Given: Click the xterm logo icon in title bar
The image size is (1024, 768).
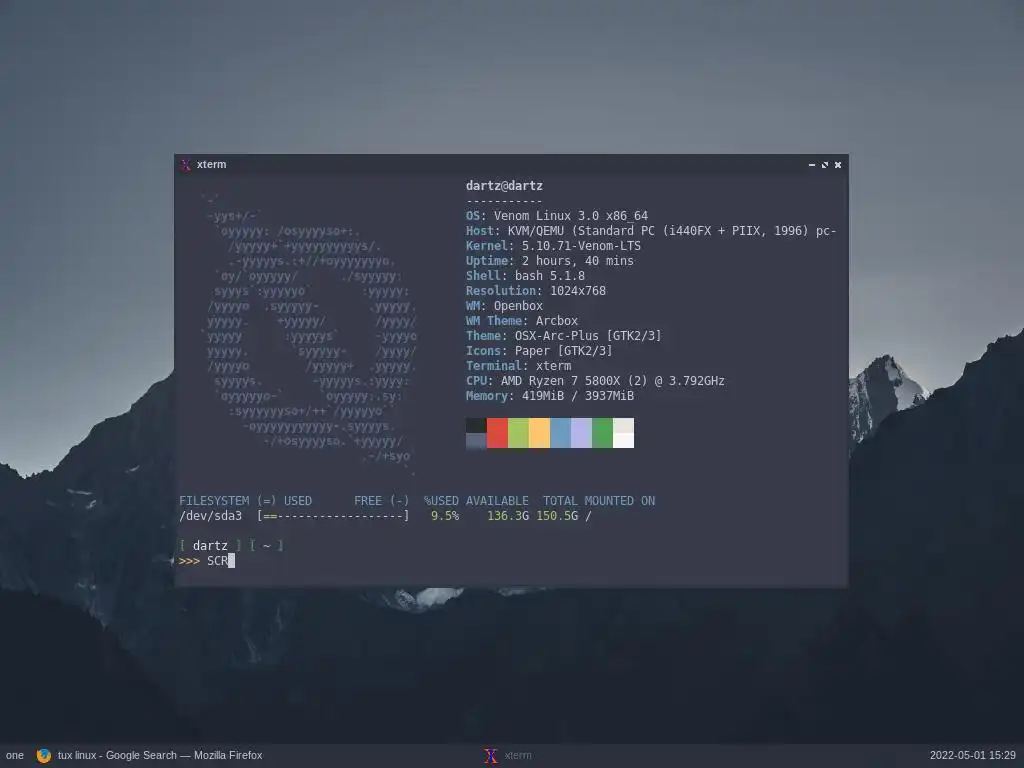Looking at the screenshot, I should 185,165.
